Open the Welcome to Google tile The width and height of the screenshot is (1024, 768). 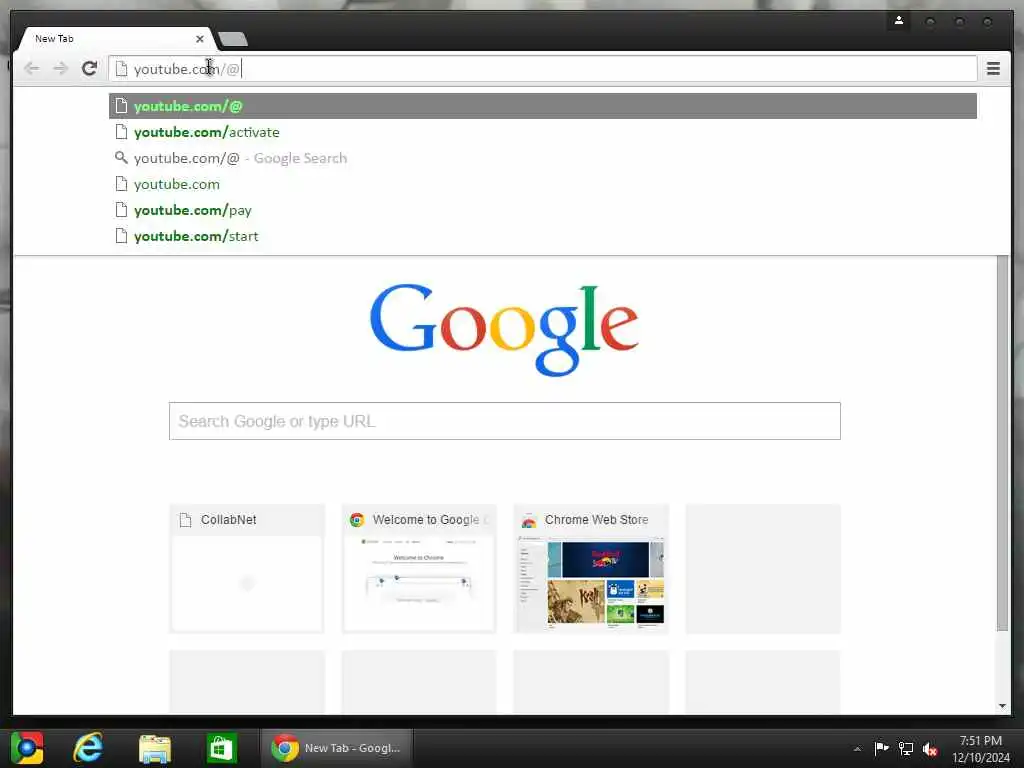(x=419, y=568)
